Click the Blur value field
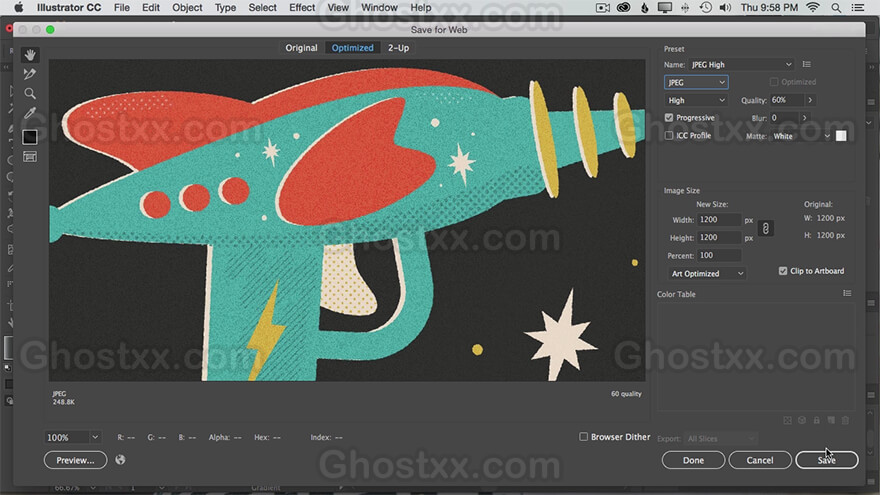 pyautogui.click(x=783, y=118)
